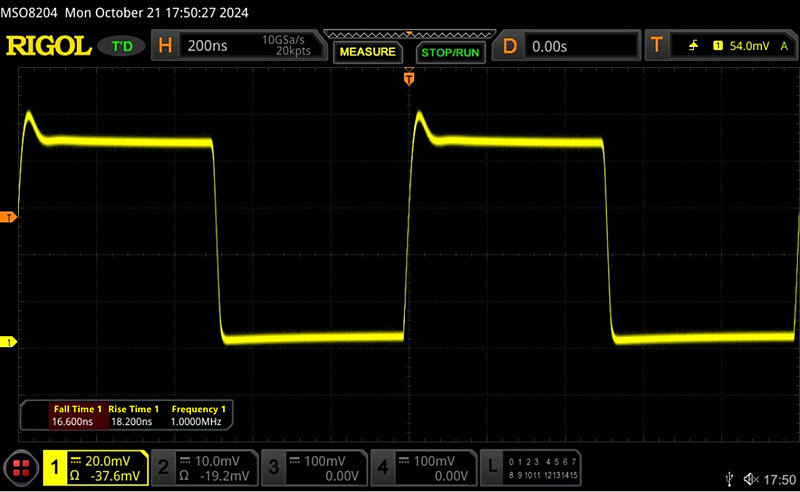Click the yellow channel 1 ground marker
Screen dimensions: 800x492
click(8, 341)
